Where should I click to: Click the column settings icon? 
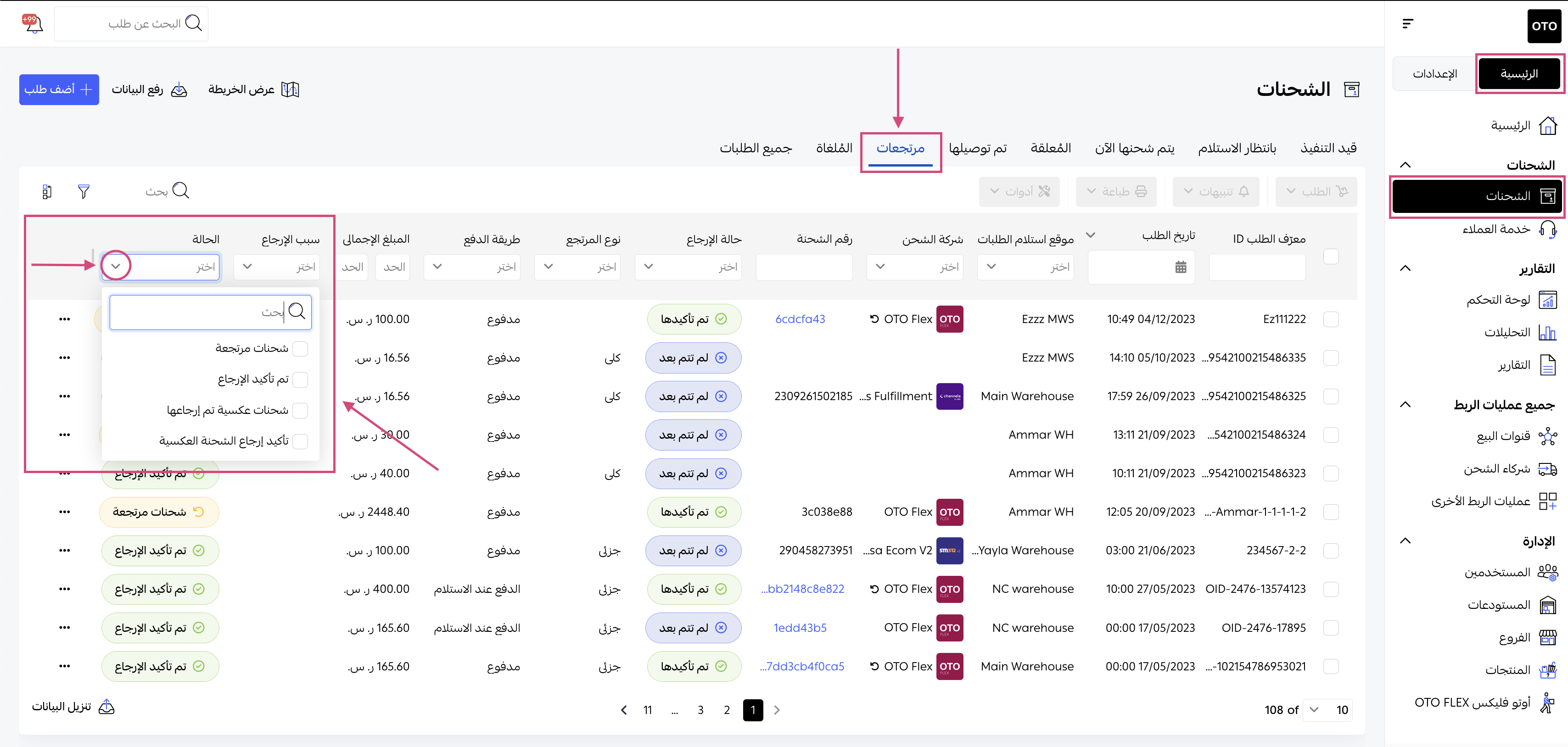[47, 192]
